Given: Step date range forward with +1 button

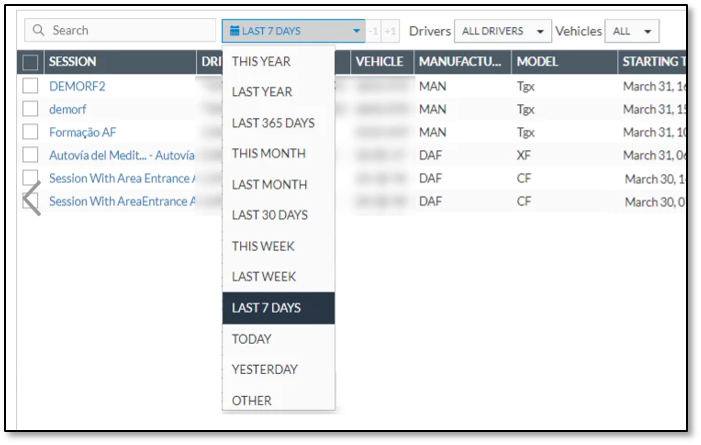Looking at the screenshot, I should [390, 31].
